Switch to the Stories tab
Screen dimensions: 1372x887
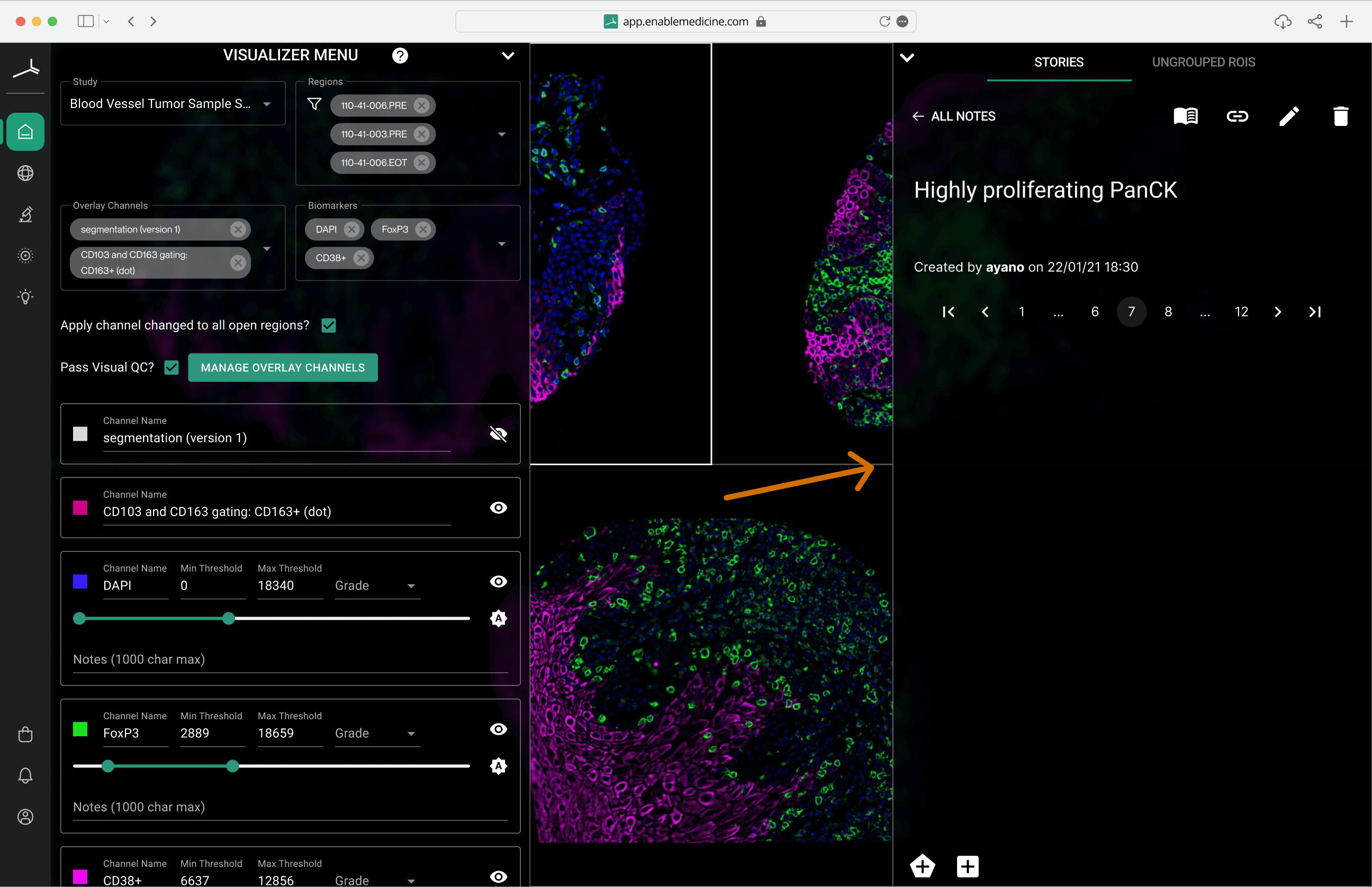coord(1059,62)
